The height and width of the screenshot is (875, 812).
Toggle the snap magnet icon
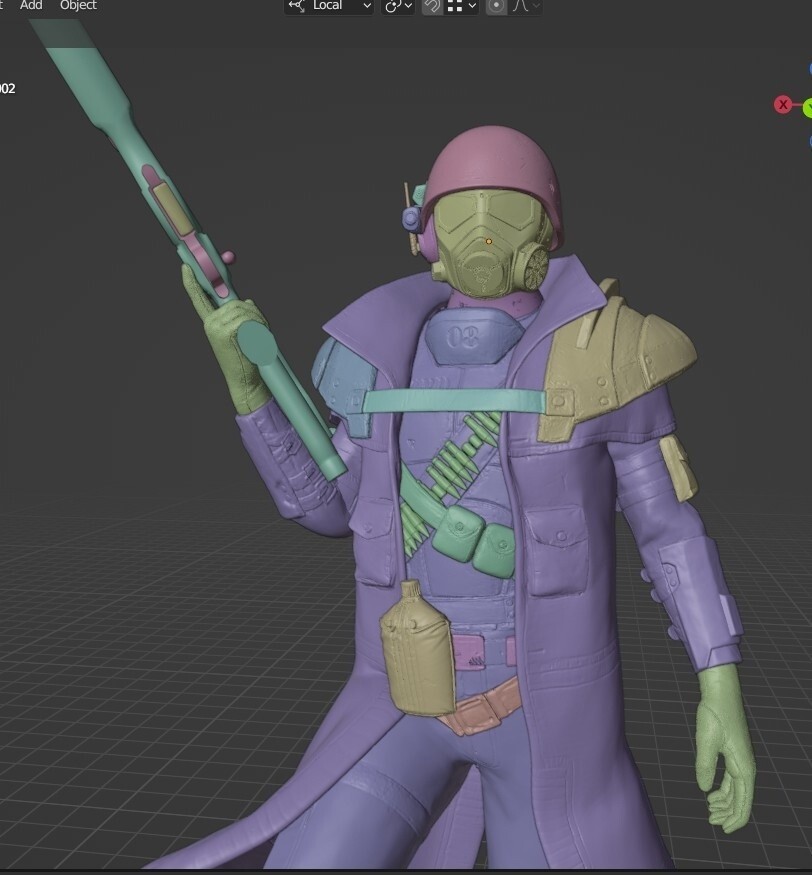(432, 6)
